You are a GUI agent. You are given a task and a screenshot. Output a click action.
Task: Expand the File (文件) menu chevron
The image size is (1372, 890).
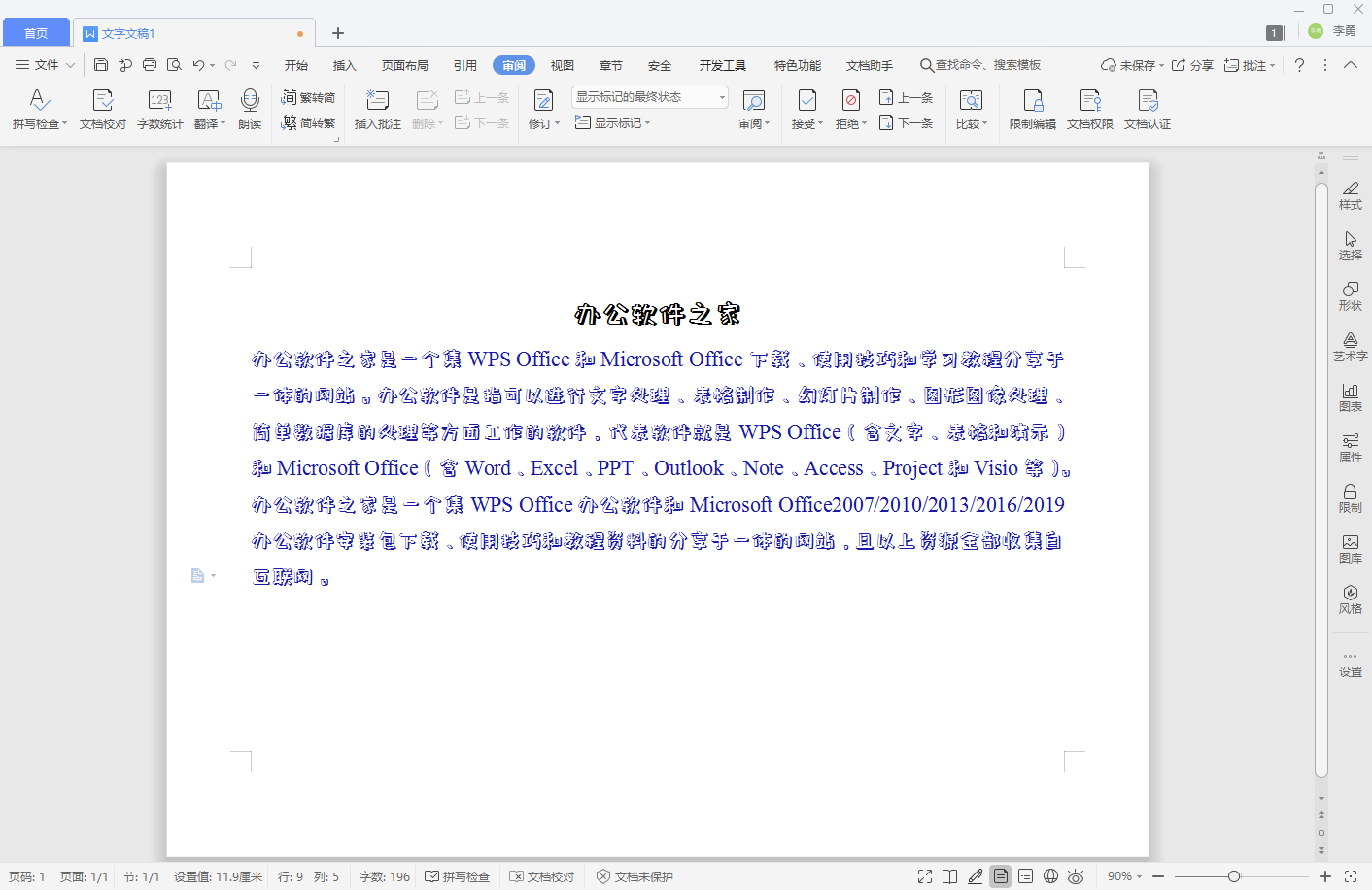pyautogui.click(x=70, y=65)
